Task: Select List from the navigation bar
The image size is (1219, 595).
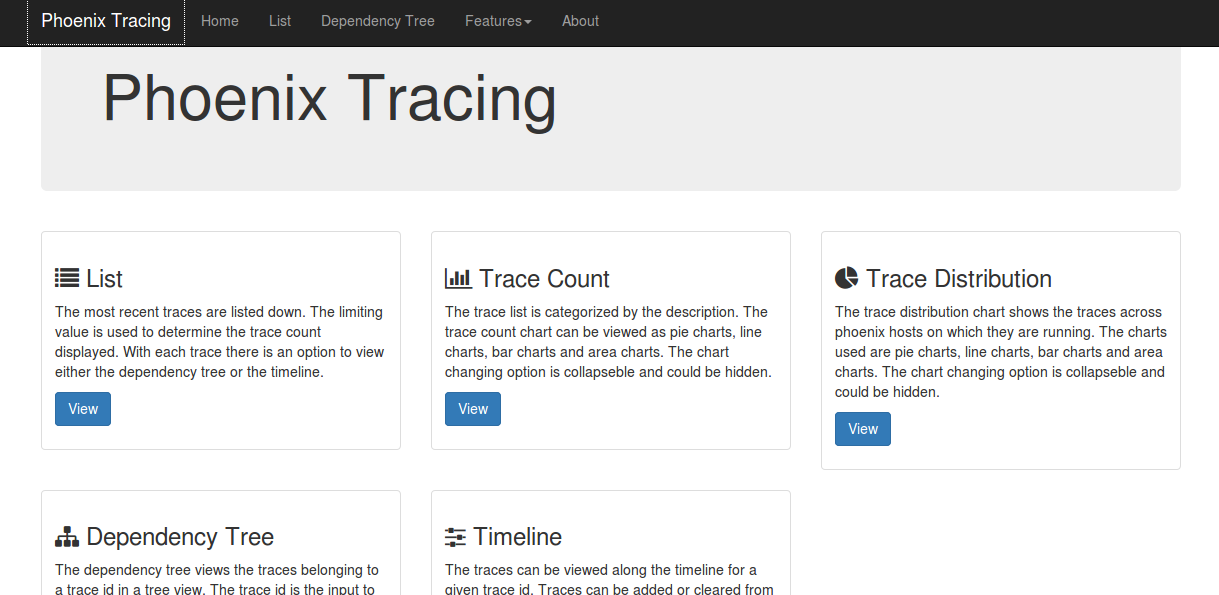Action: (279, 20)
